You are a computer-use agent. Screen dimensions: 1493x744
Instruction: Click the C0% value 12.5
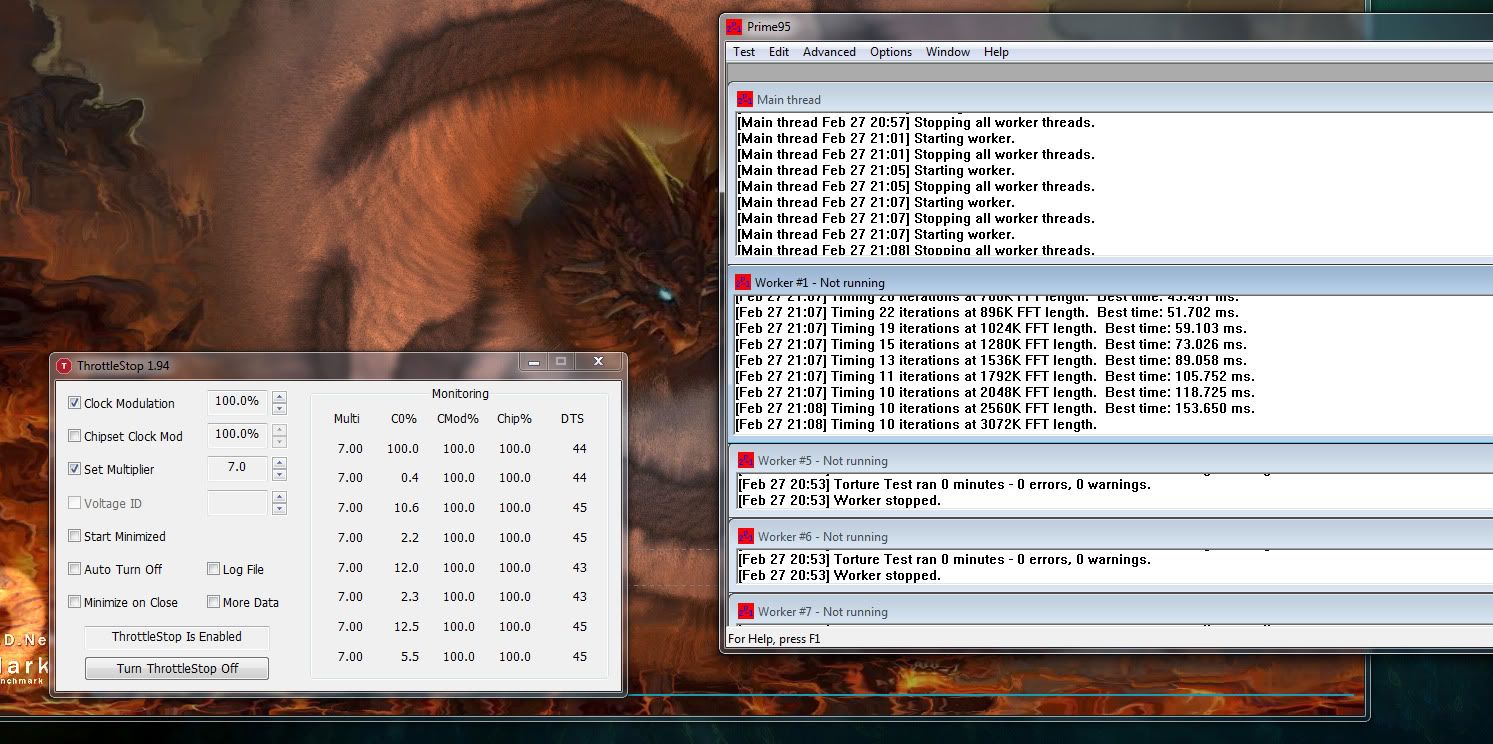pyautogui.click(x=407, y=627)
